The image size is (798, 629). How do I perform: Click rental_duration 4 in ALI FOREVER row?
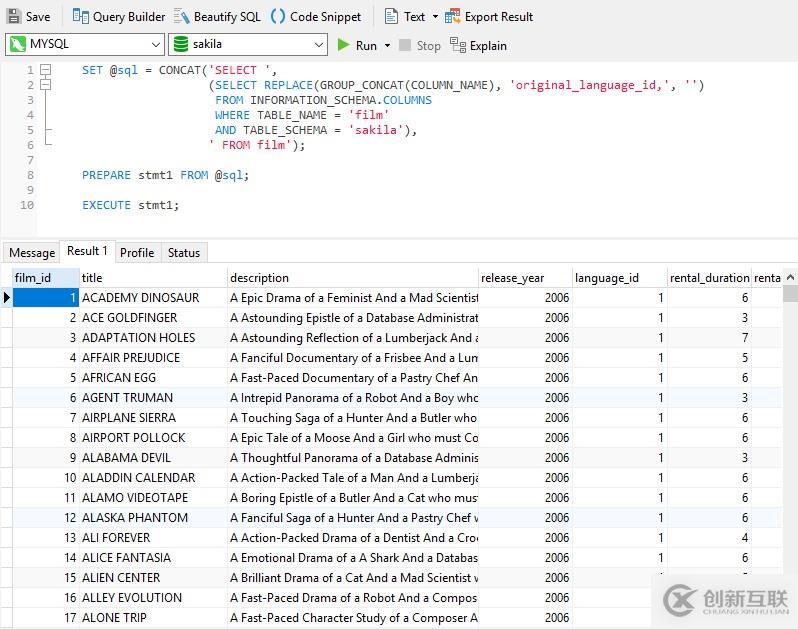[709, 538]
